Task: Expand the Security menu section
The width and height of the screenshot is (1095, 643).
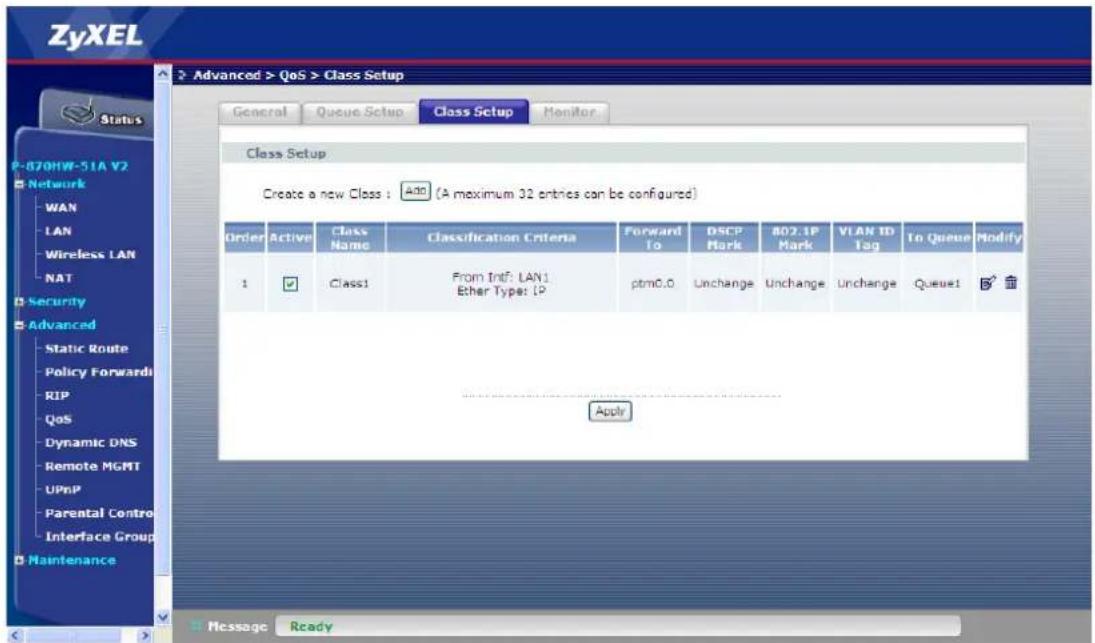Action: pos(20,302)
